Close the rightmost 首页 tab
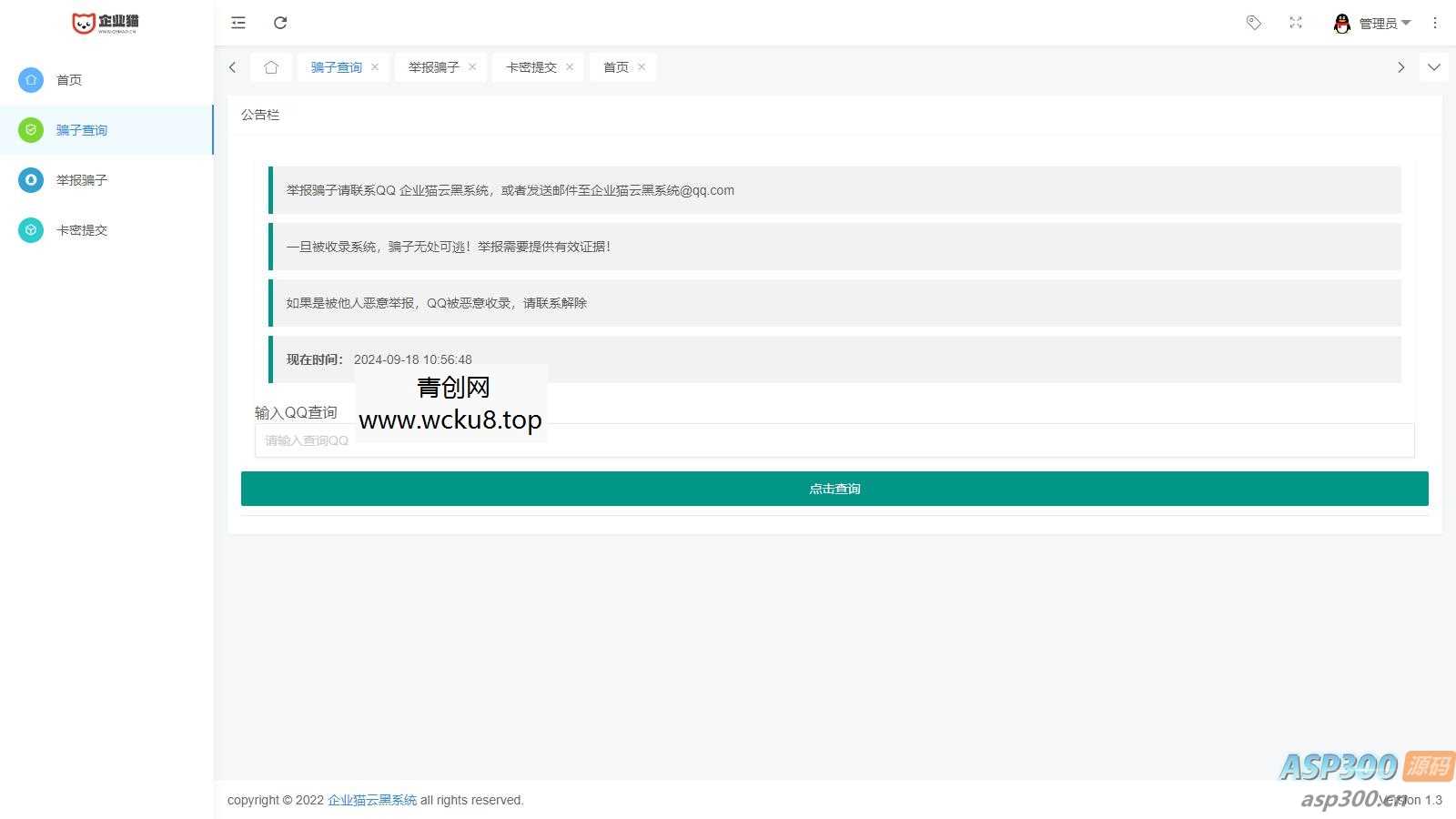This screenshot has height=819, width=1456. (x=642, y=66)
